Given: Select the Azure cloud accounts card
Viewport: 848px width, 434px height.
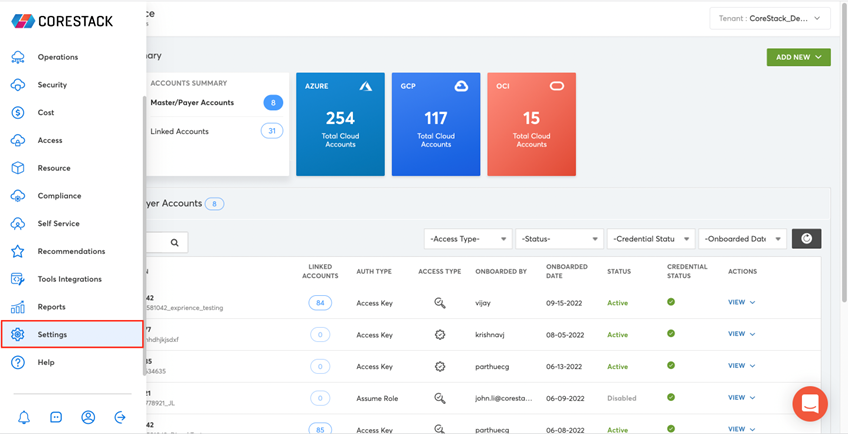Looking at the screenshot, I should click(340, 124).
